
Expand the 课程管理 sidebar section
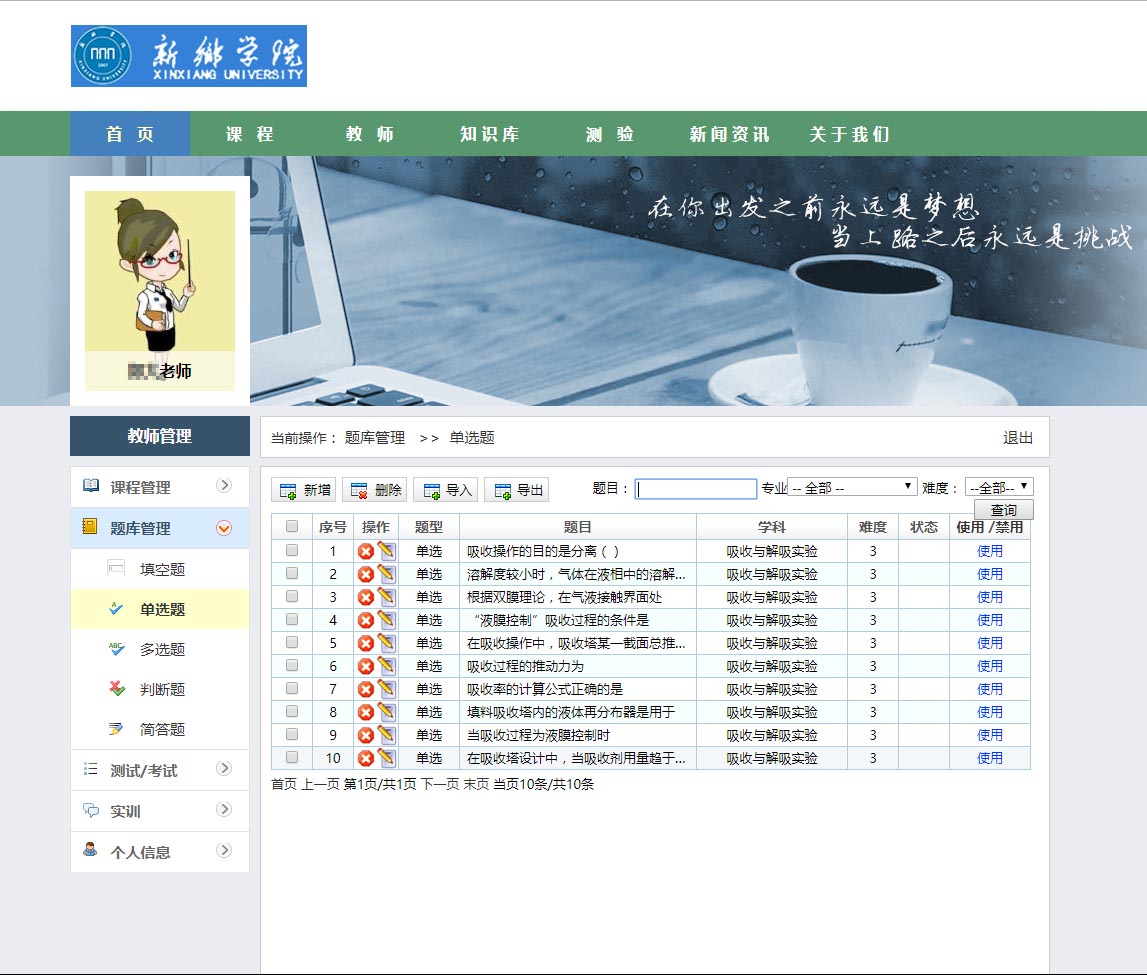160,487
